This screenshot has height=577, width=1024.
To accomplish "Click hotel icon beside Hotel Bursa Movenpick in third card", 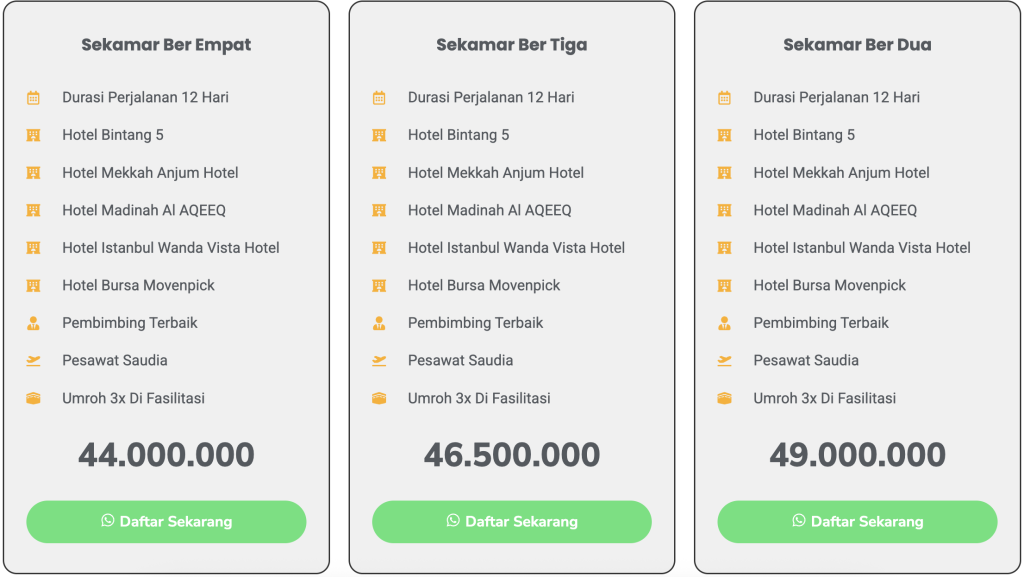I will click(x=724, y=285).
